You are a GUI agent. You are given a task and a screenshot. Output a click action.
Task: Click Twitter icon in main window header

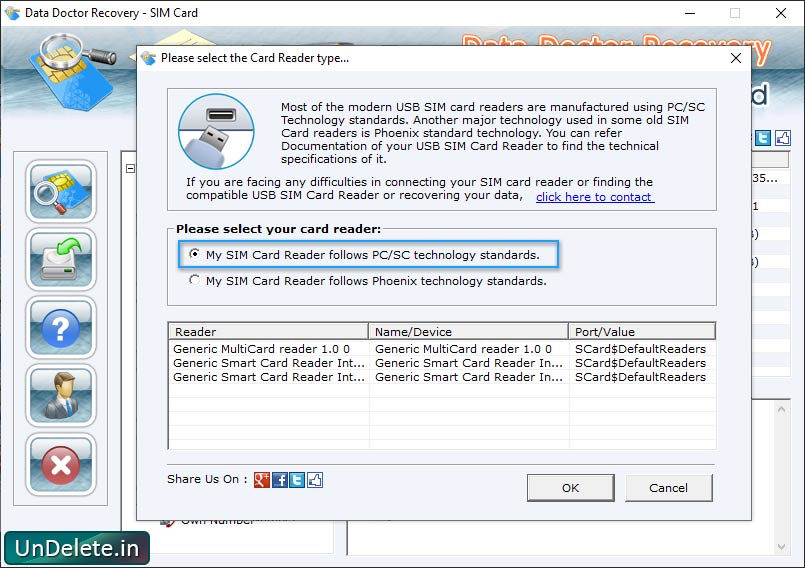click(762, 138)
